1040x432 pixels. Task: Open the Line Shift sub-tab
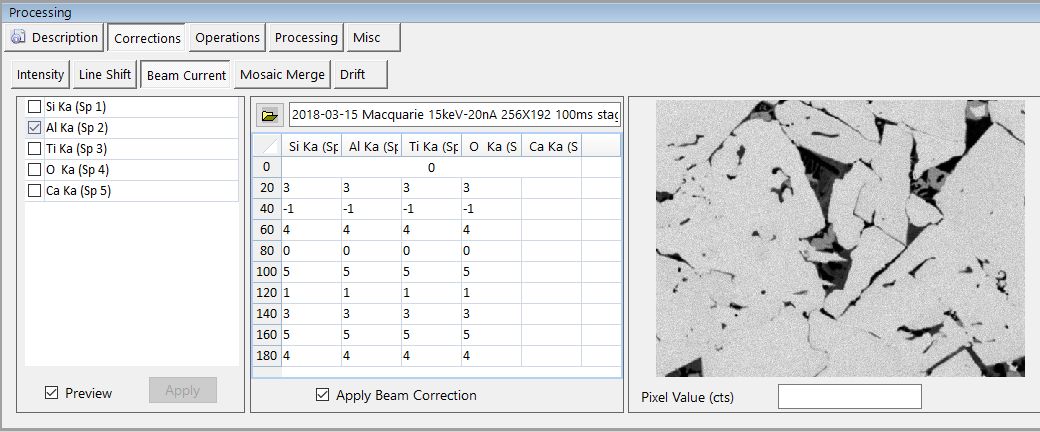point(105,75)
